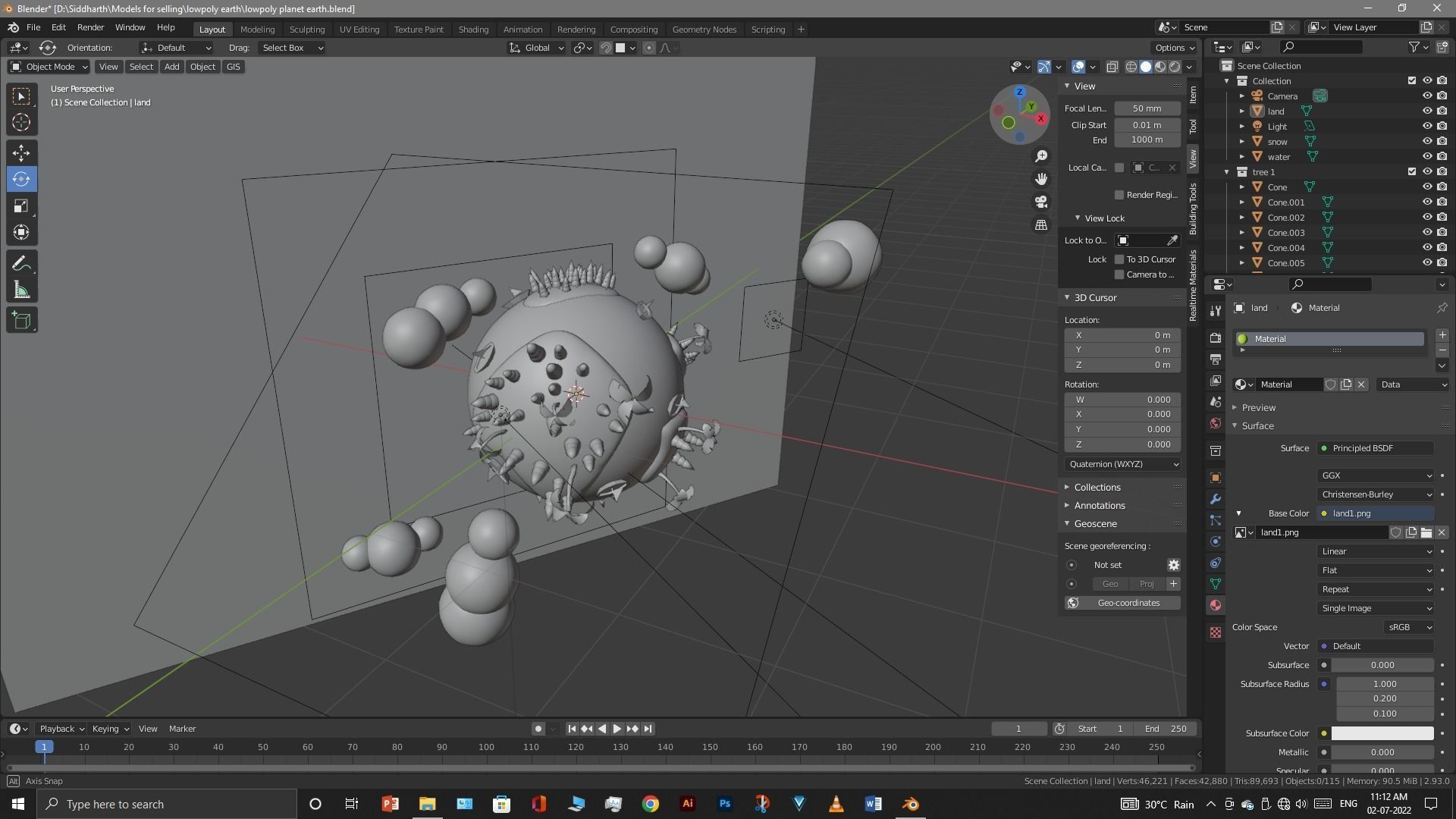The height and width of the screenshot is (819, 1456).
Task: Open the Output properties tab icon
Action: pos(1216,359)
